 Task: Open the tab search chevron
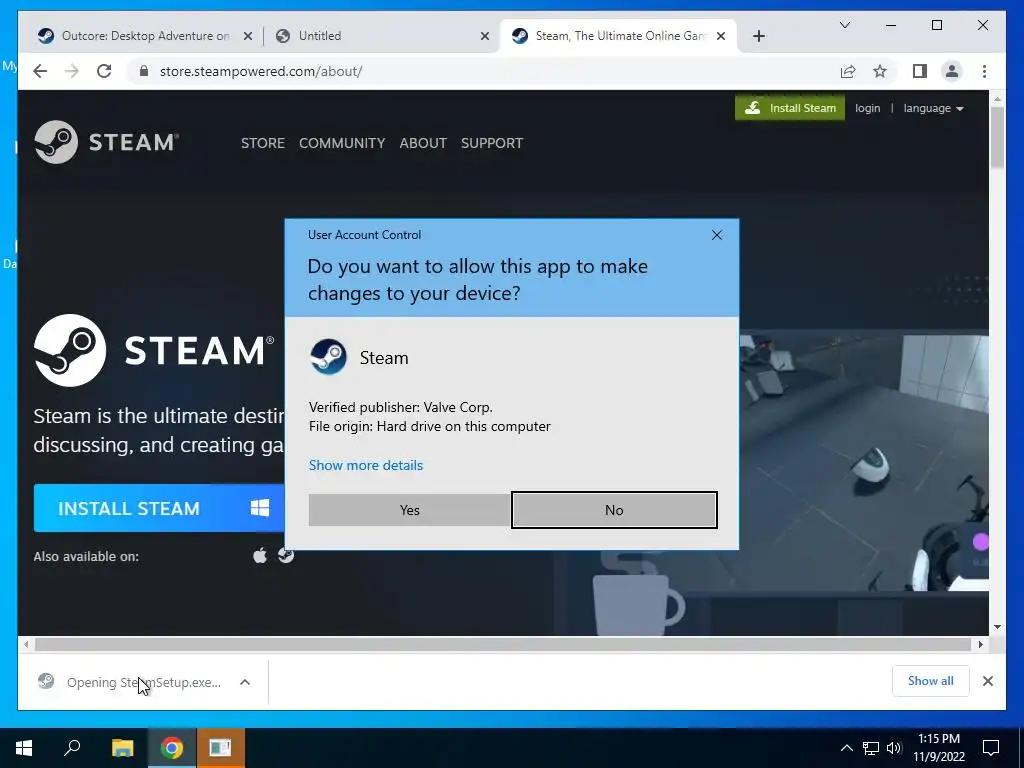click(x=844, y=25)
